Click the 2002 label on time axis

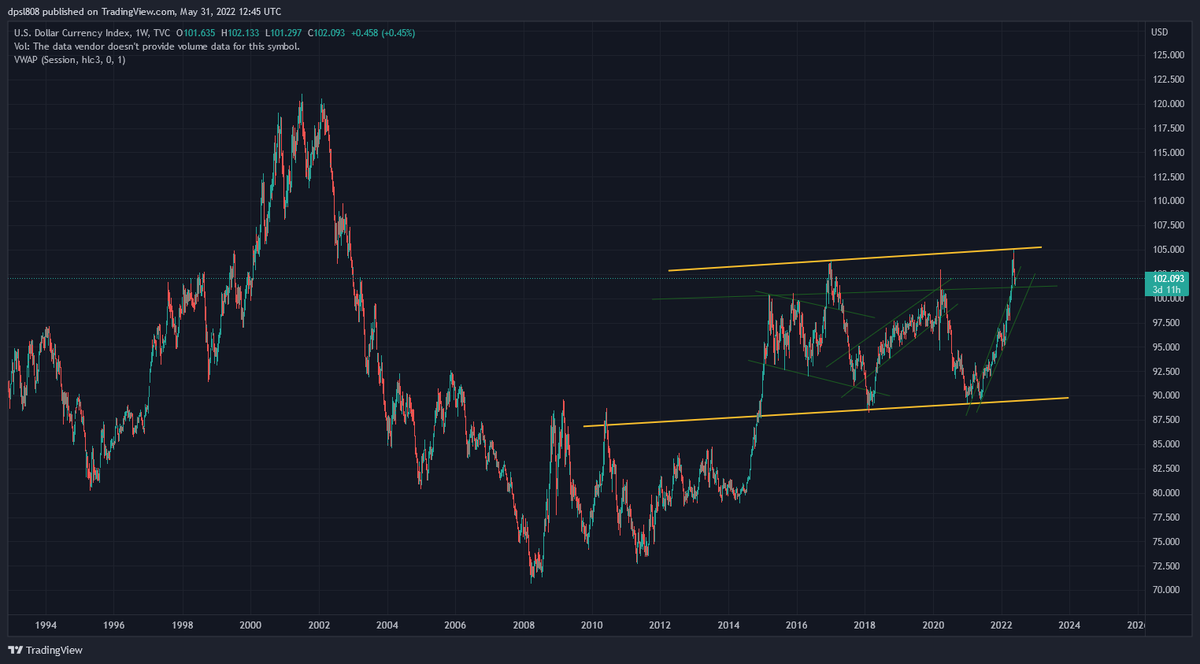click(x=319, y=626)
